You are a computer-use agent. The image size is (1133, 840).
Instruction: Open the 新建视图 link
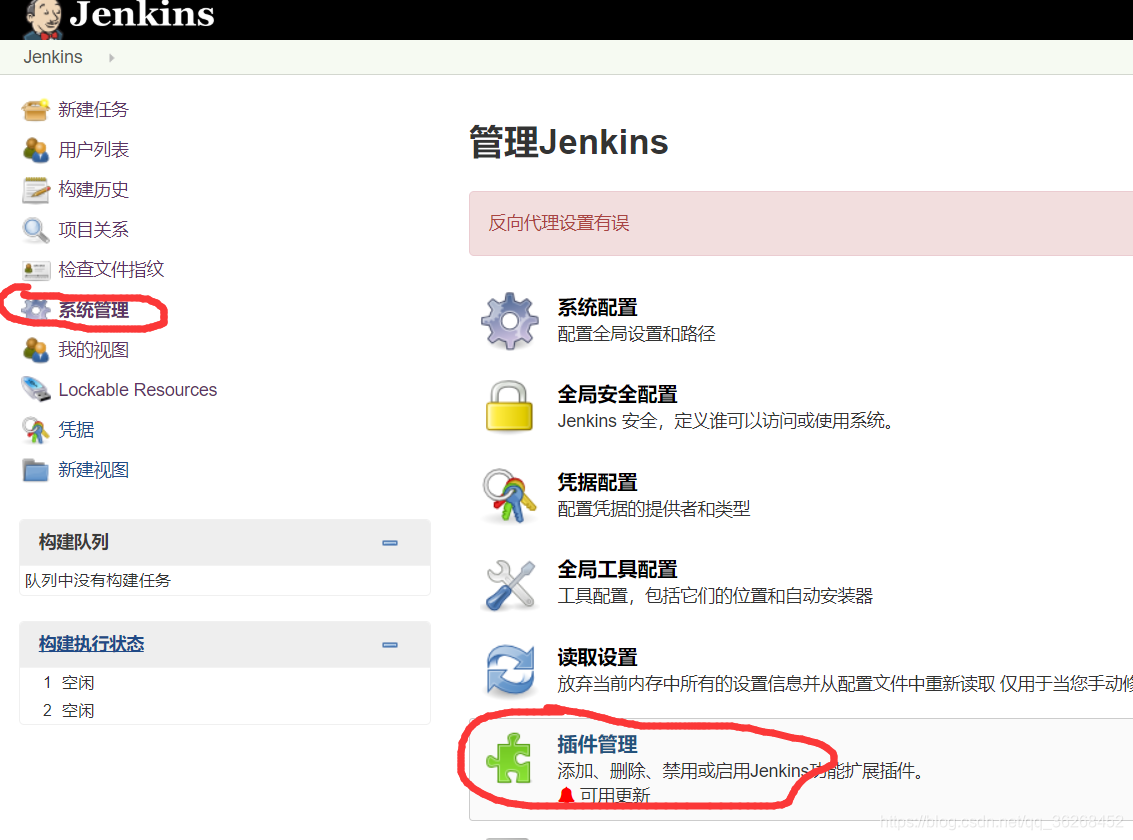[x=93, y=470]
